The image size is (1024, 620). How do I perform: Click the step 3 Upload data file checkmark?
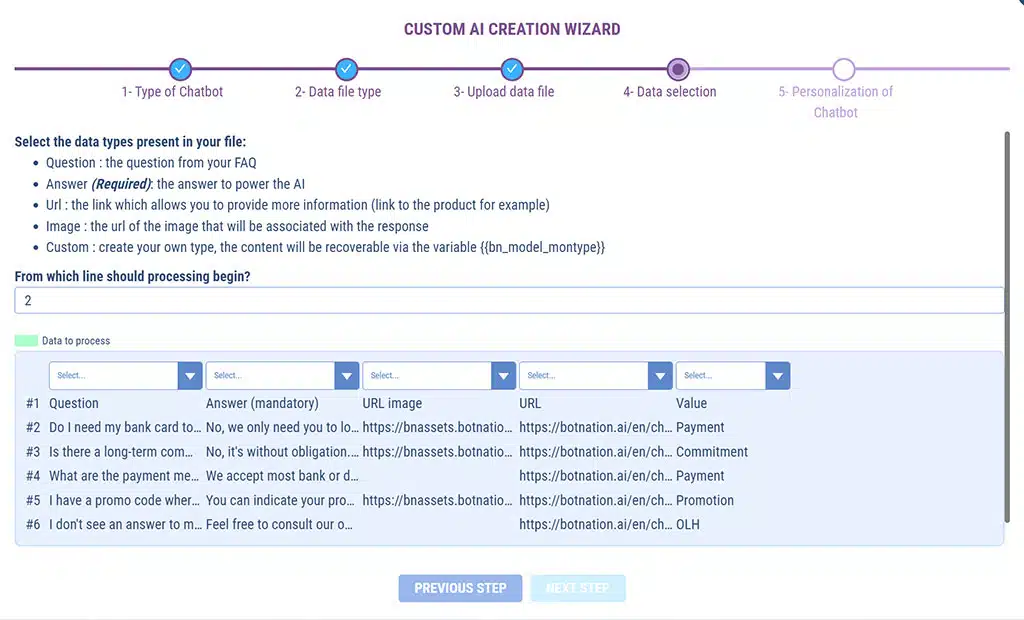512,69
